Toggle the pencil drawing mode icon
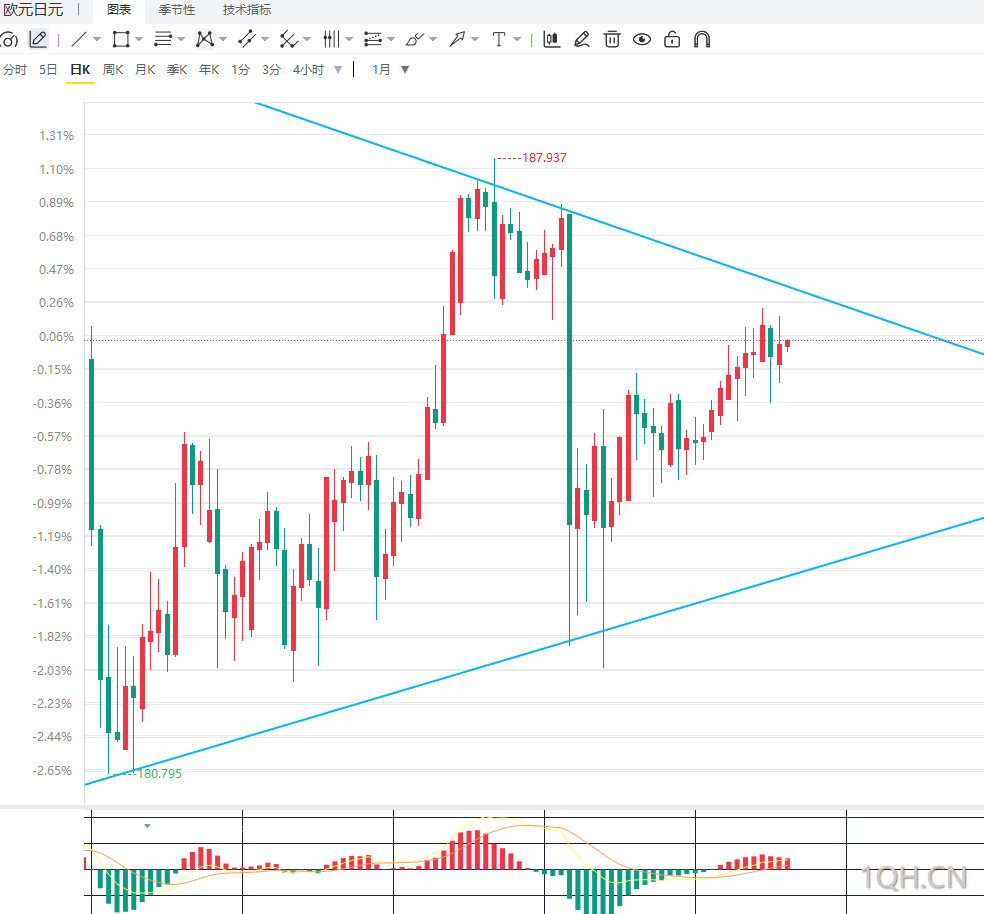Image resolution: width=984 pixels, height=914 pixels. click(x=38, y=40)
